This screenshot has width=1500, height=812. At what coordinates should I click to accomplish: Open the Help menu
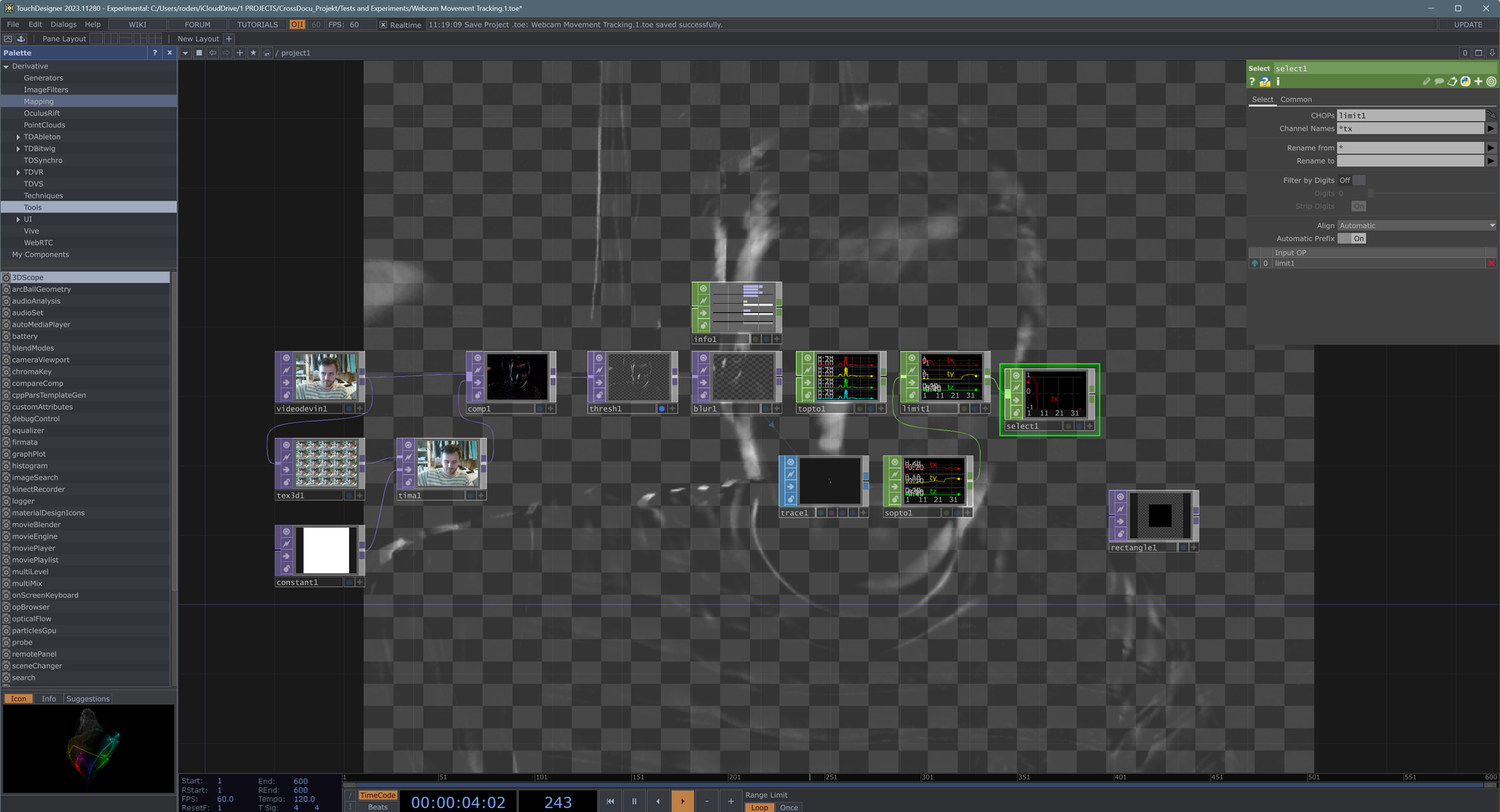pos(92,24)
